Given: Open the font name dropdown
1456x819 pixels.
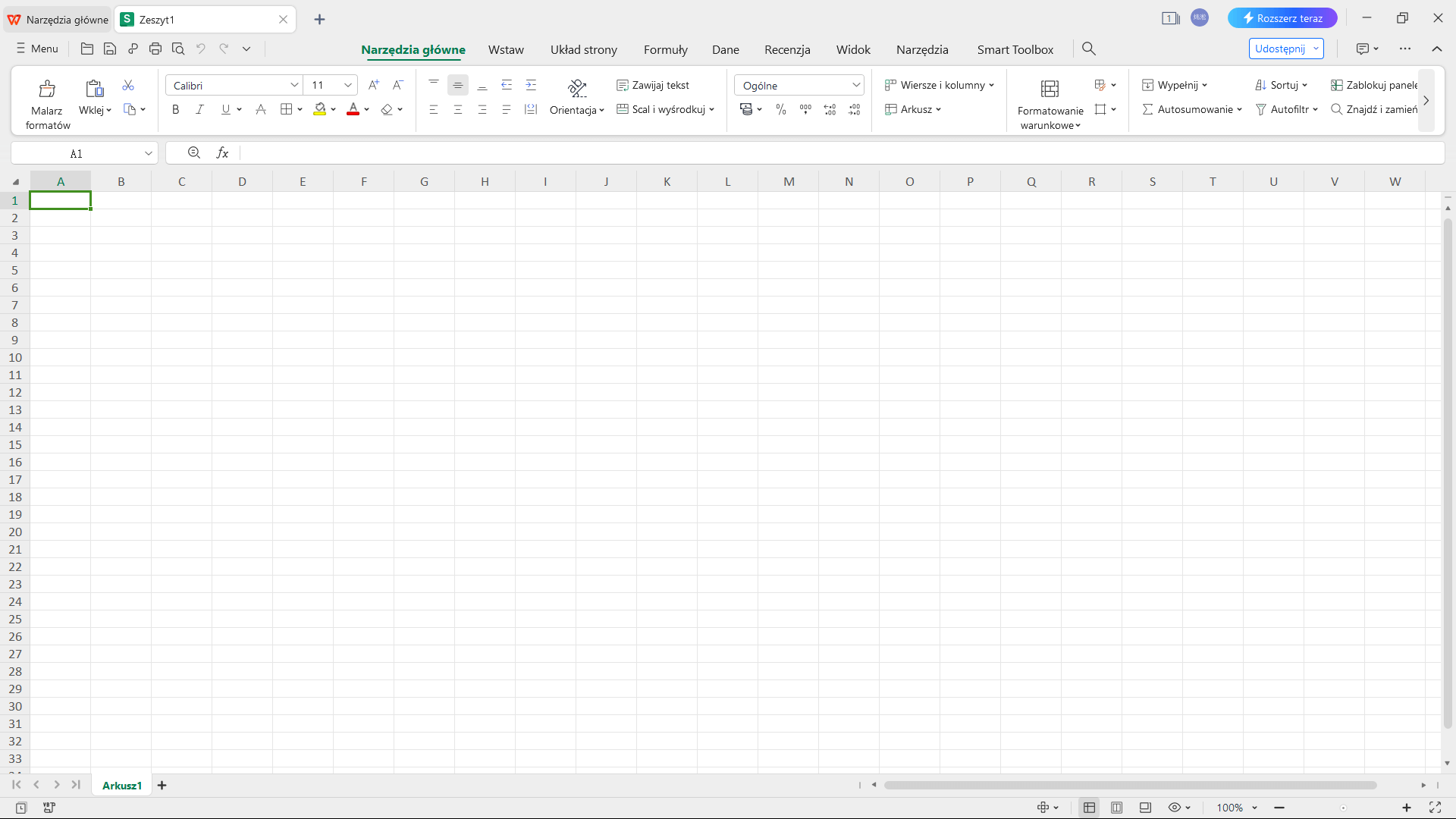Looking at the screenshot, I should 294,85.
